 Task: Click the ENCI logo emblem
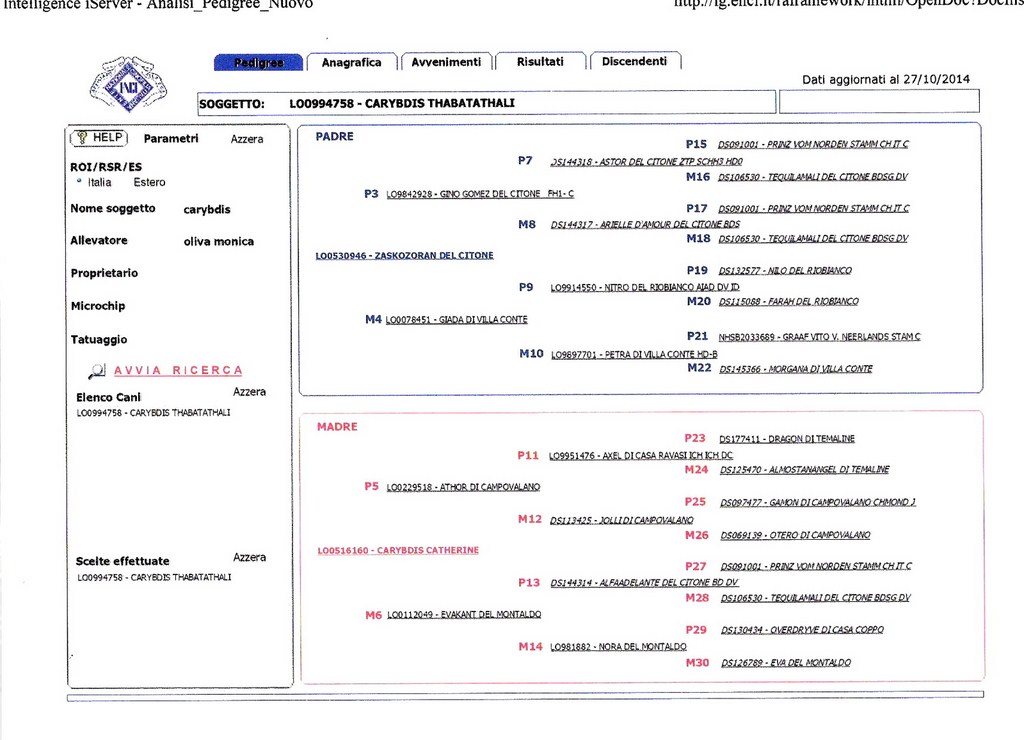click(x=128, y=84)
